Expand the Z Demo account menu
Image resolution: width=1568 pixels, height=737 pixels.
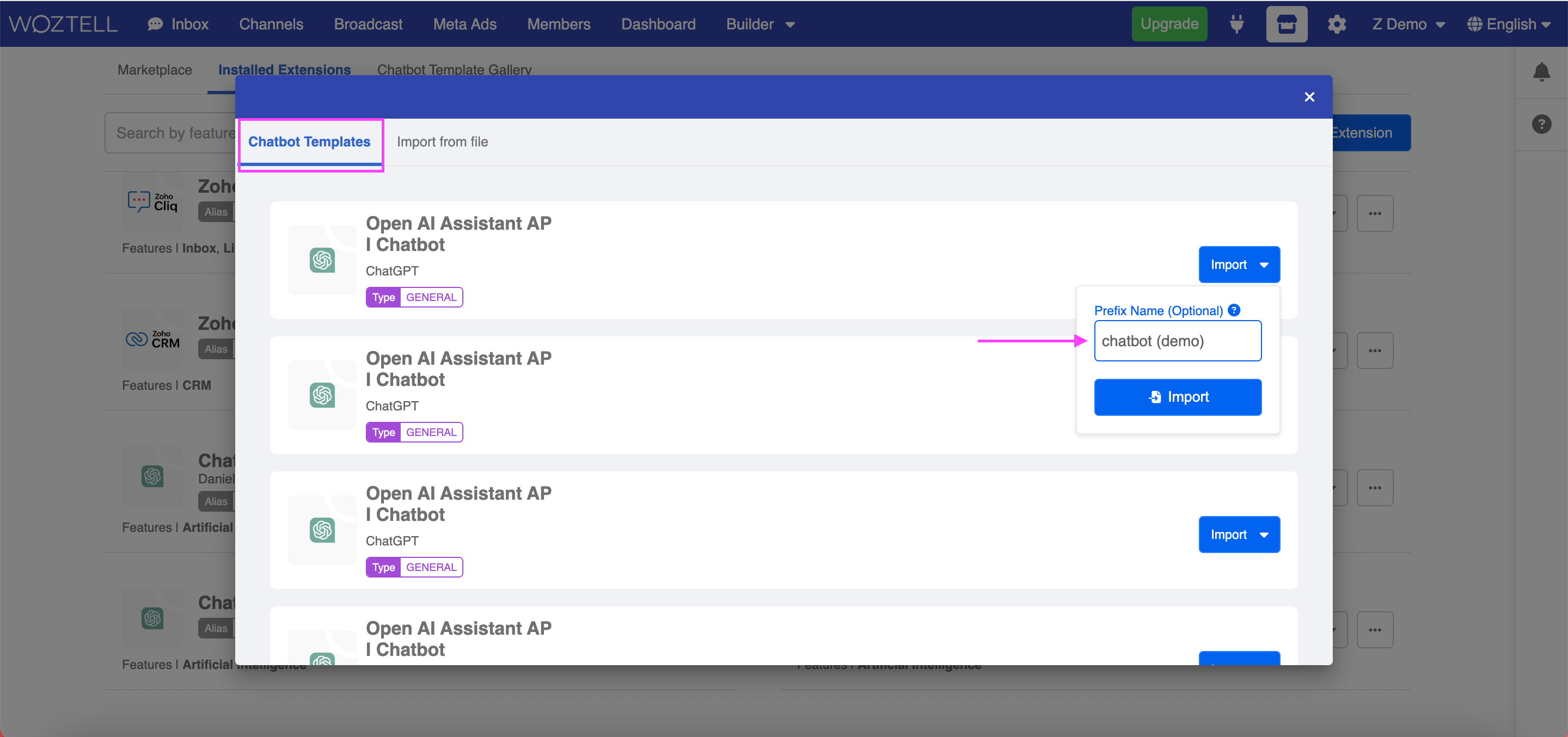point(1408,24)
